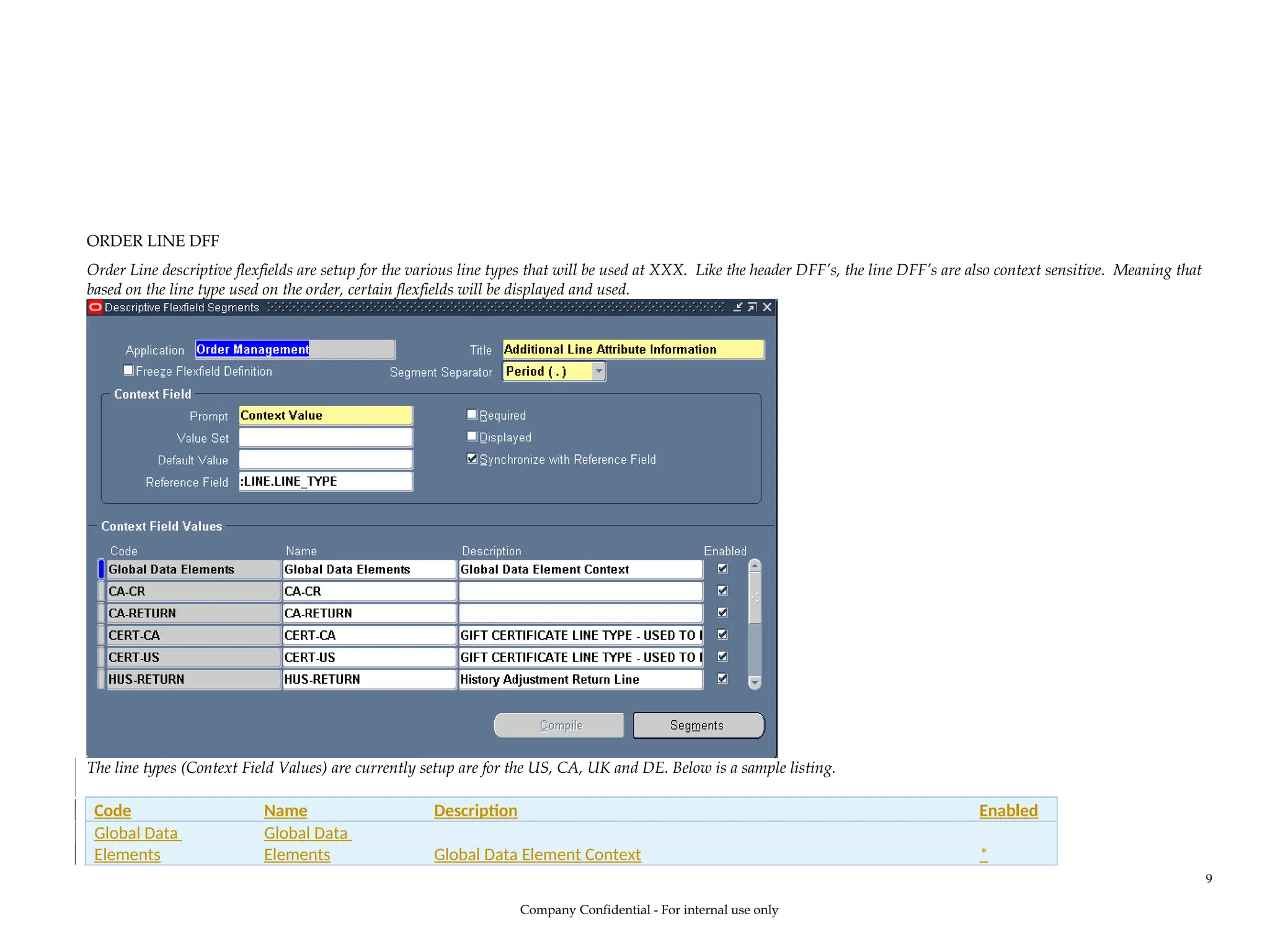1270x952 pixels.
Task: Click the Title field
Action: pyautogui.click(x=633, y=350)
